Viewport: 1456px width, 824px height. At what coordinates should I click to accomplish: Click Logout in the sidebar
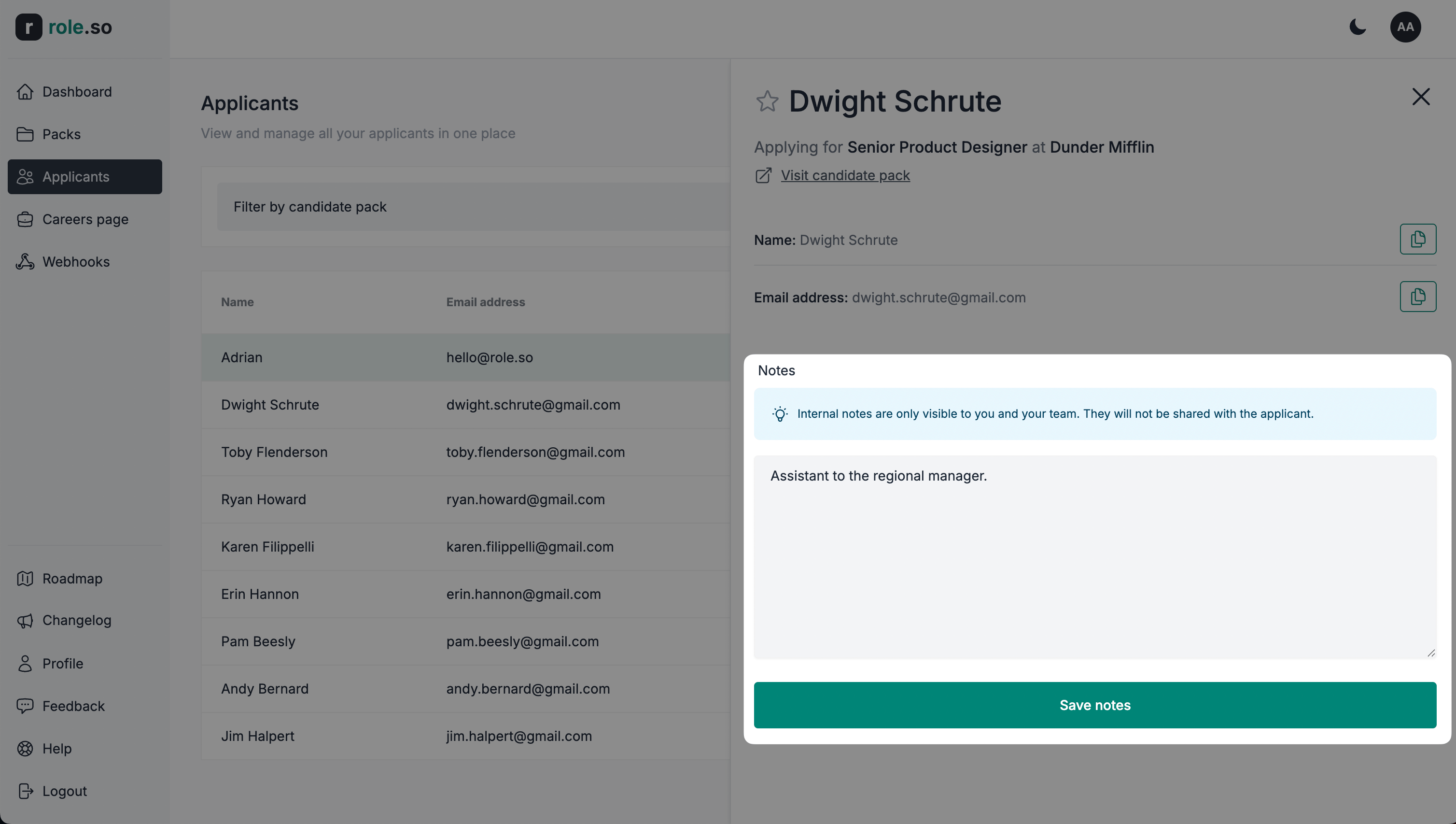[64, 791]
